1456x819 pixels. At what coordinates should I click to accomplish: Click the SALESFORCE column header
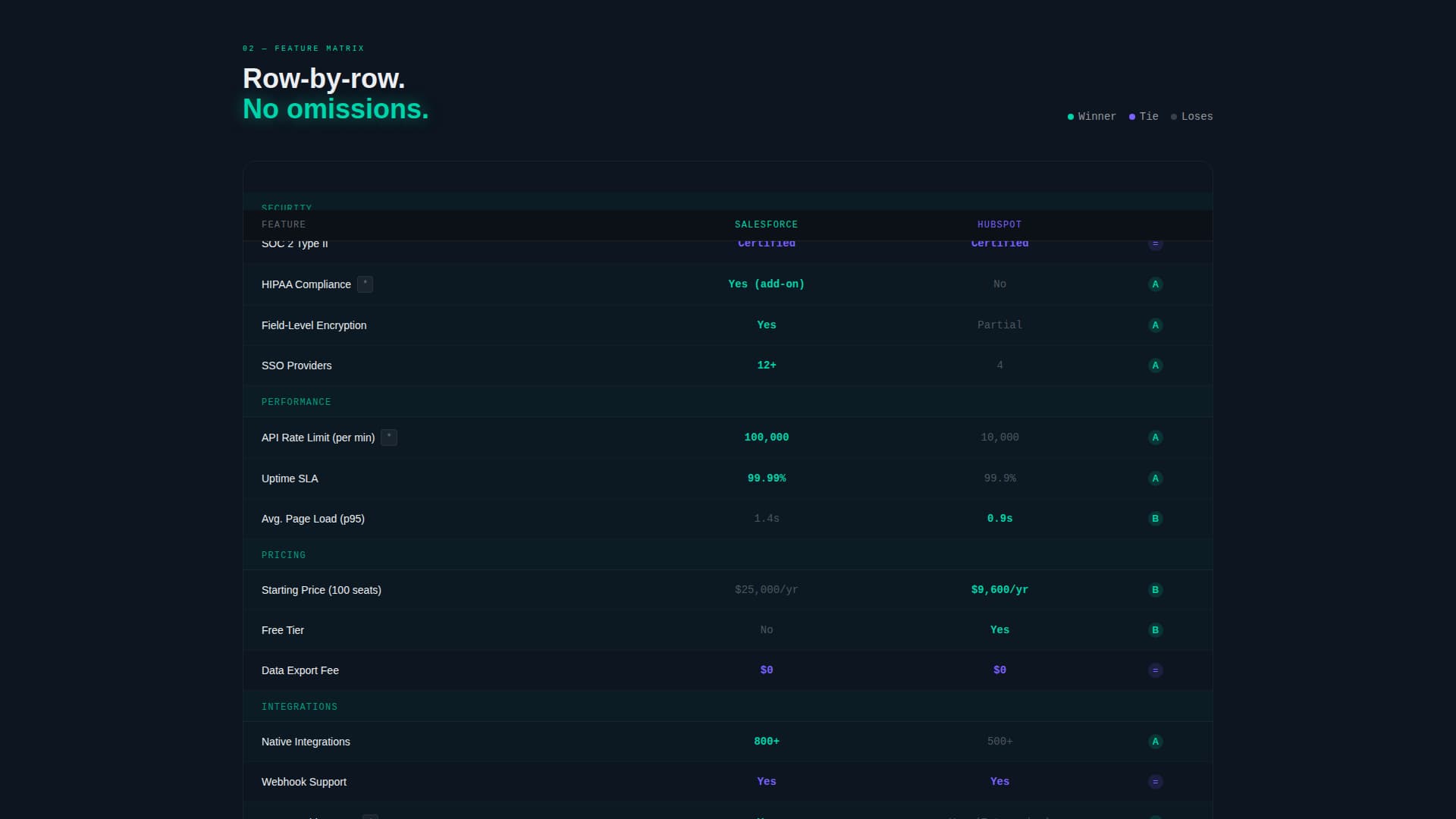coord(766,224)
